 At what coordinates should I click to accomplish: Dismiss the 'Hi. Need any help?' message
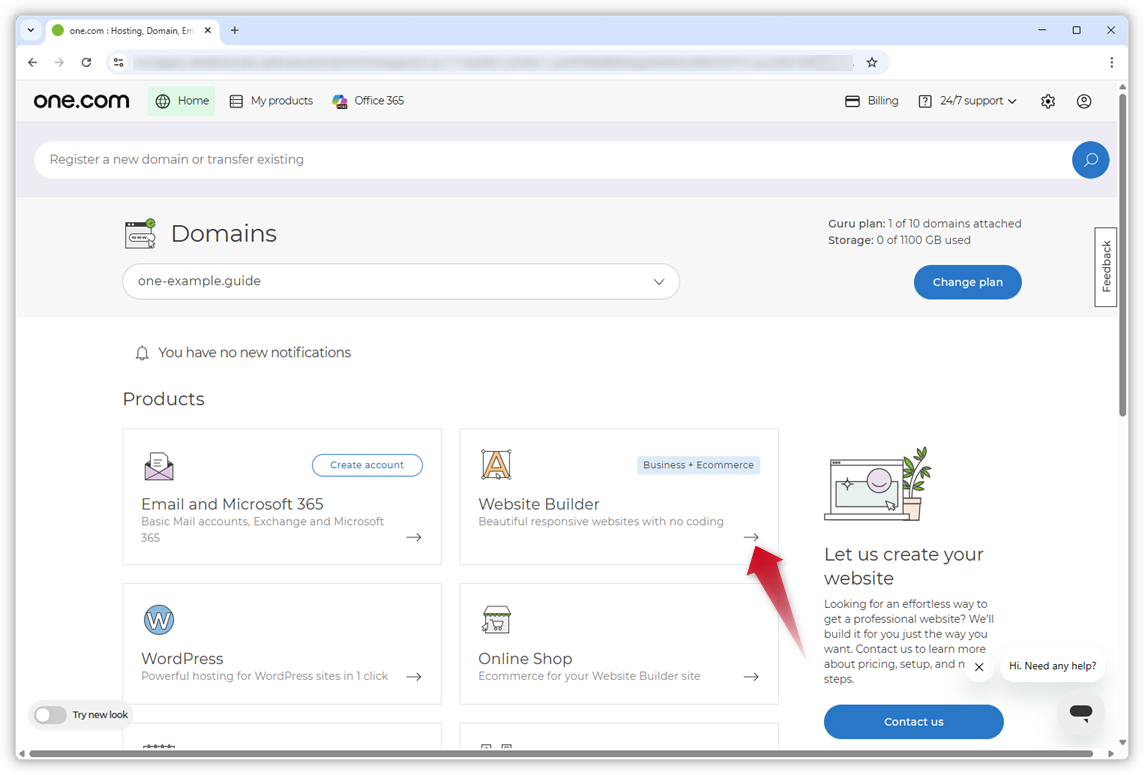click(979, 666)
